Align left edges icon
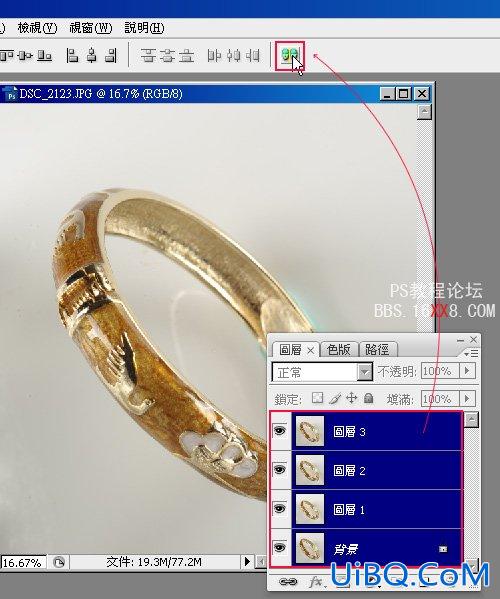 point(72,56)
